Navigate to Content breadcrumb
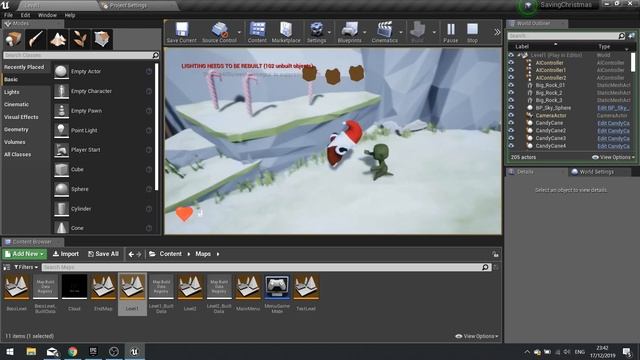This screenshot has width=640, height=360. 170,254
